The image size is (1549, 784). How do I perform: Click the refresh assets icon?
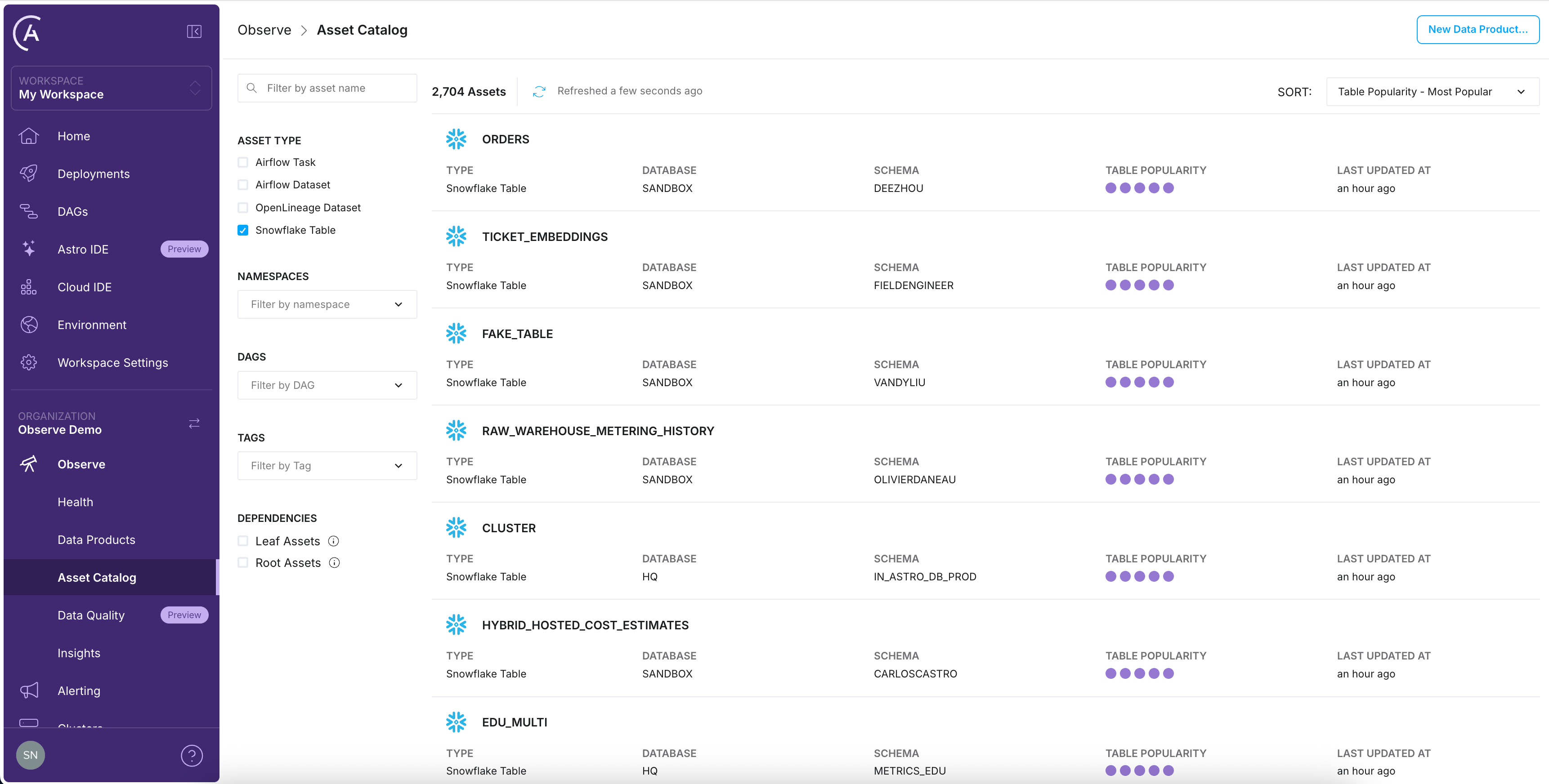point(539,91)
